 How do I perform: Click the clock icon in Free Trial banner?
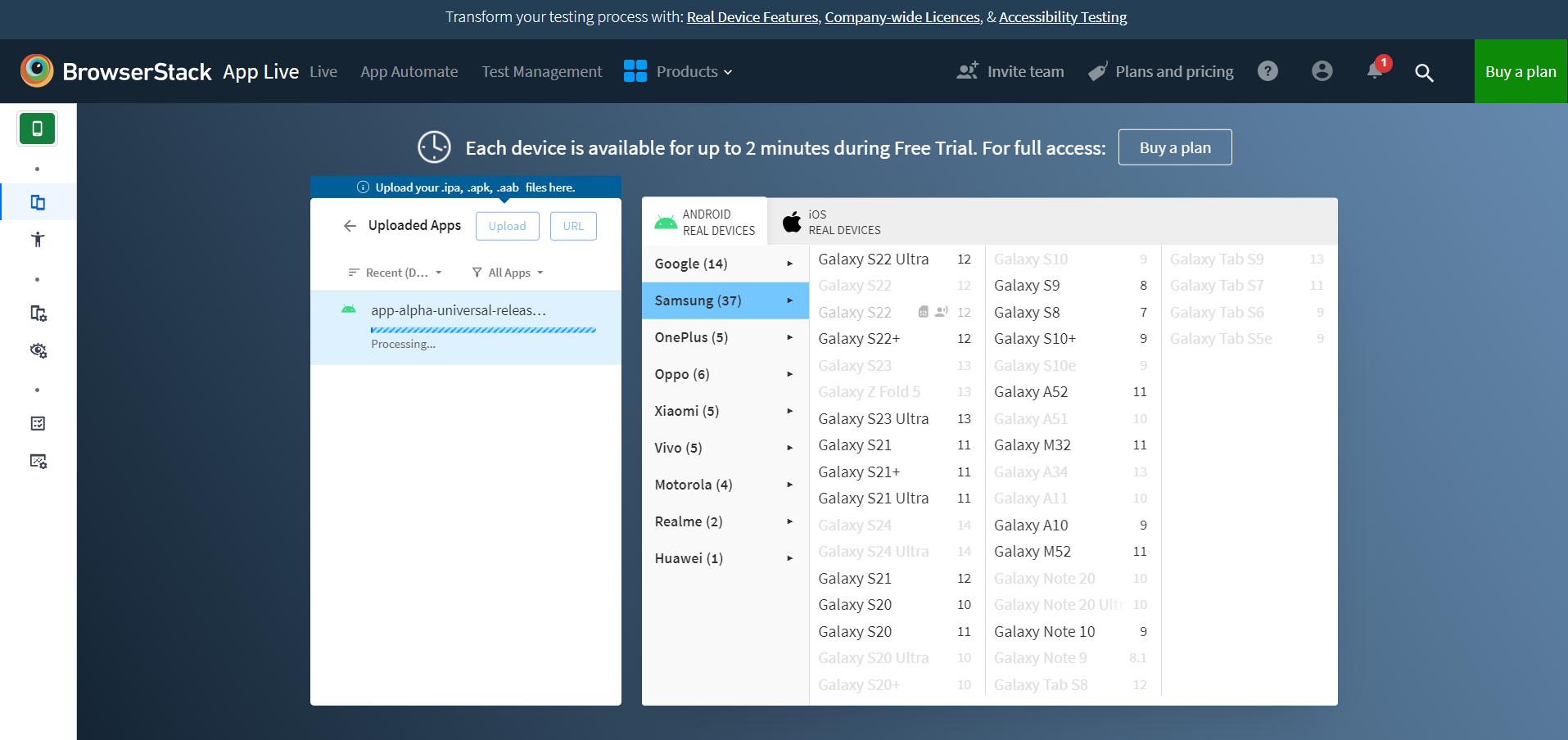(x=434, y=147)
